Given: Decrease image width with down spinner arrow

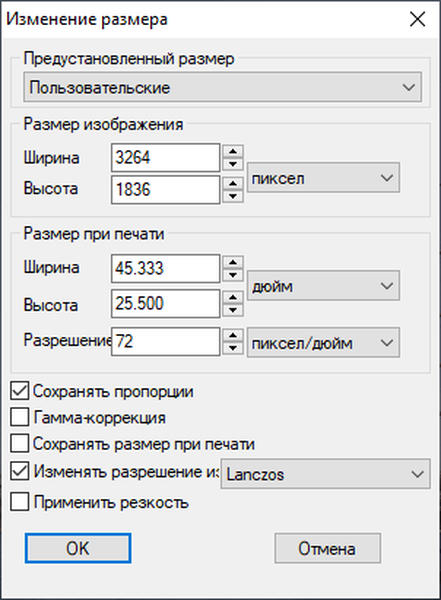Looking at the screenshot, I should pos(233,165).
